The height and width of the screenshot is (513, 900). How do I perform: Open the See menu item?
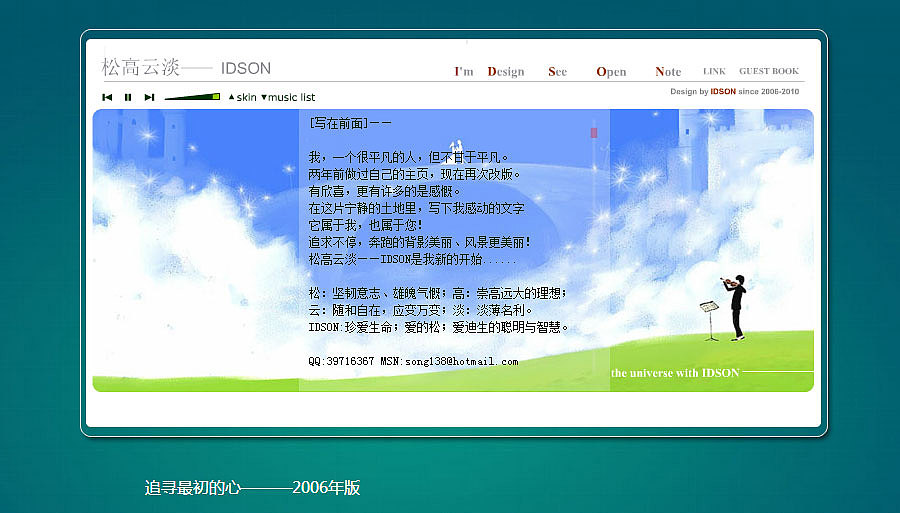pyautogui.click(x=557, y=72)
